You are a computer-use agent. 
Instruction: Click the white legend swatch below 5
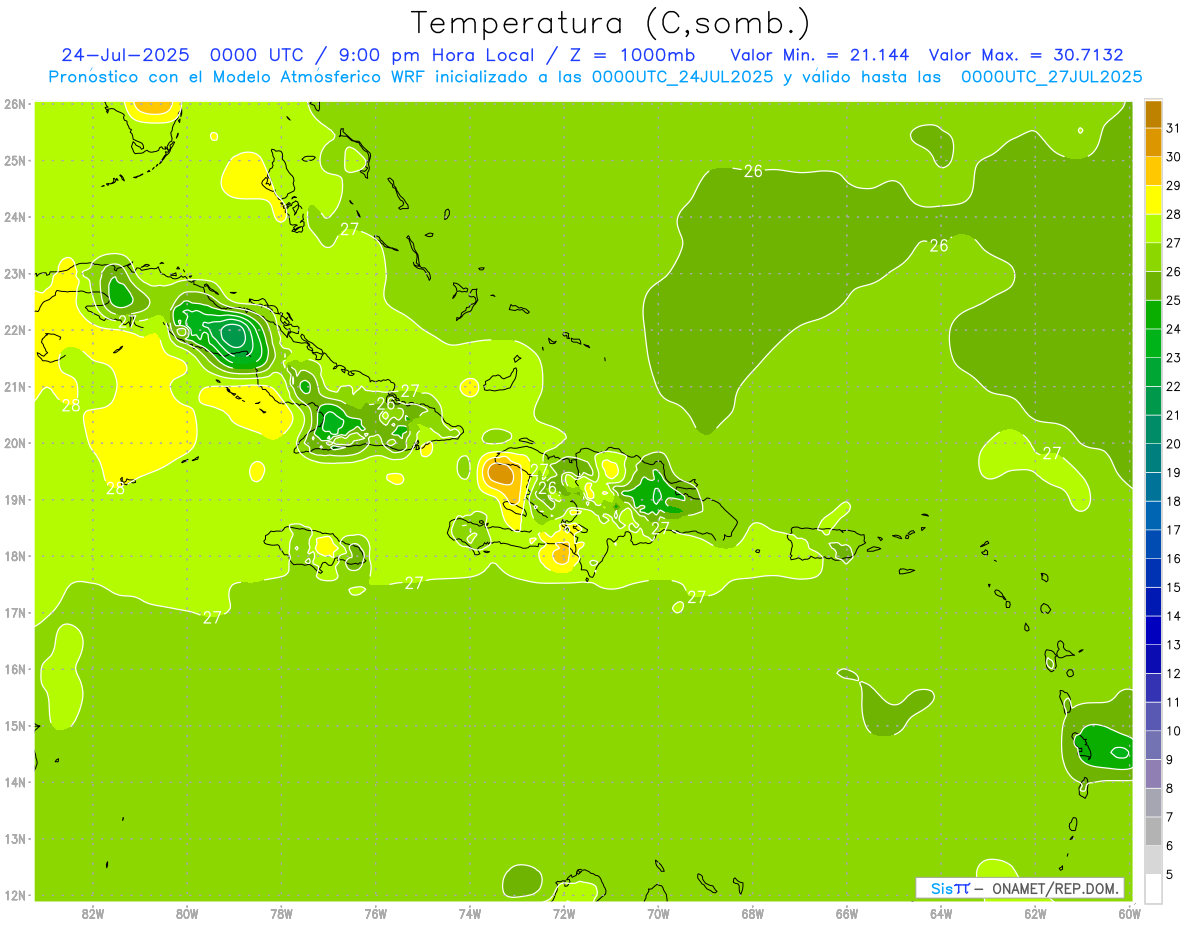(1153, 888)
